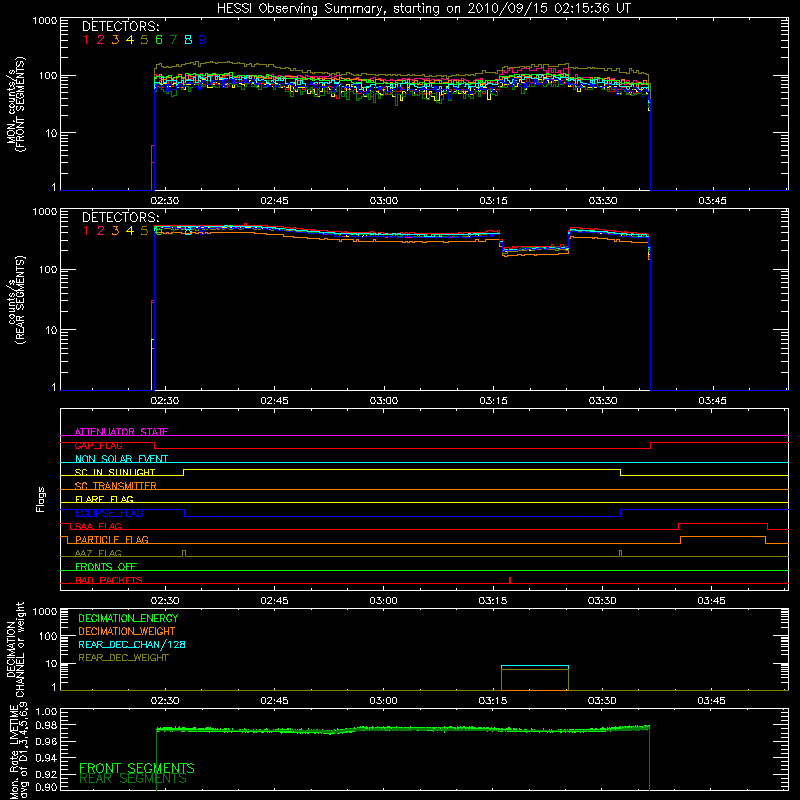800x800 pixels.
Task: Select orange detector 3 in front segments legend
Action: click(115, 40)
